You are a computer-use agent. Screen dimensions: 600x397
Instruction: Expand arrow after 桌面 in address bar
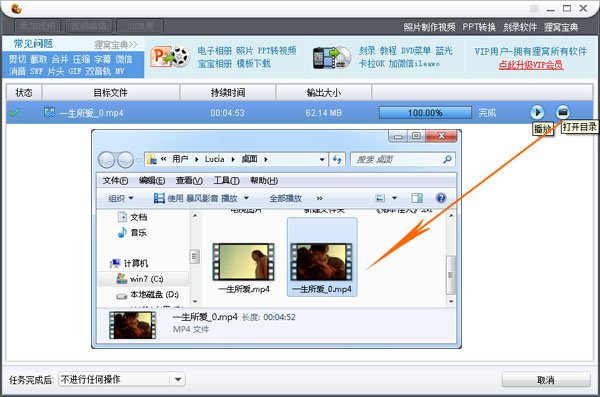tap(266, 159)
